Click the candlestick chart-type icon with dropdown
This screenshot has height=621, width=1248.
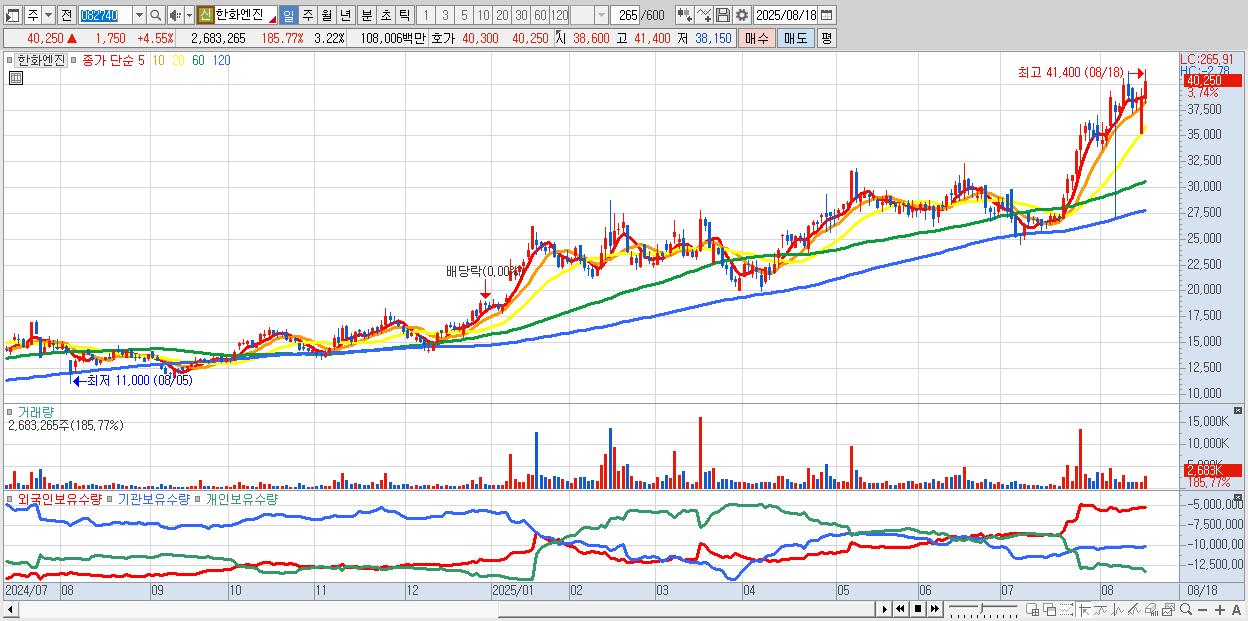pos(685,15)
